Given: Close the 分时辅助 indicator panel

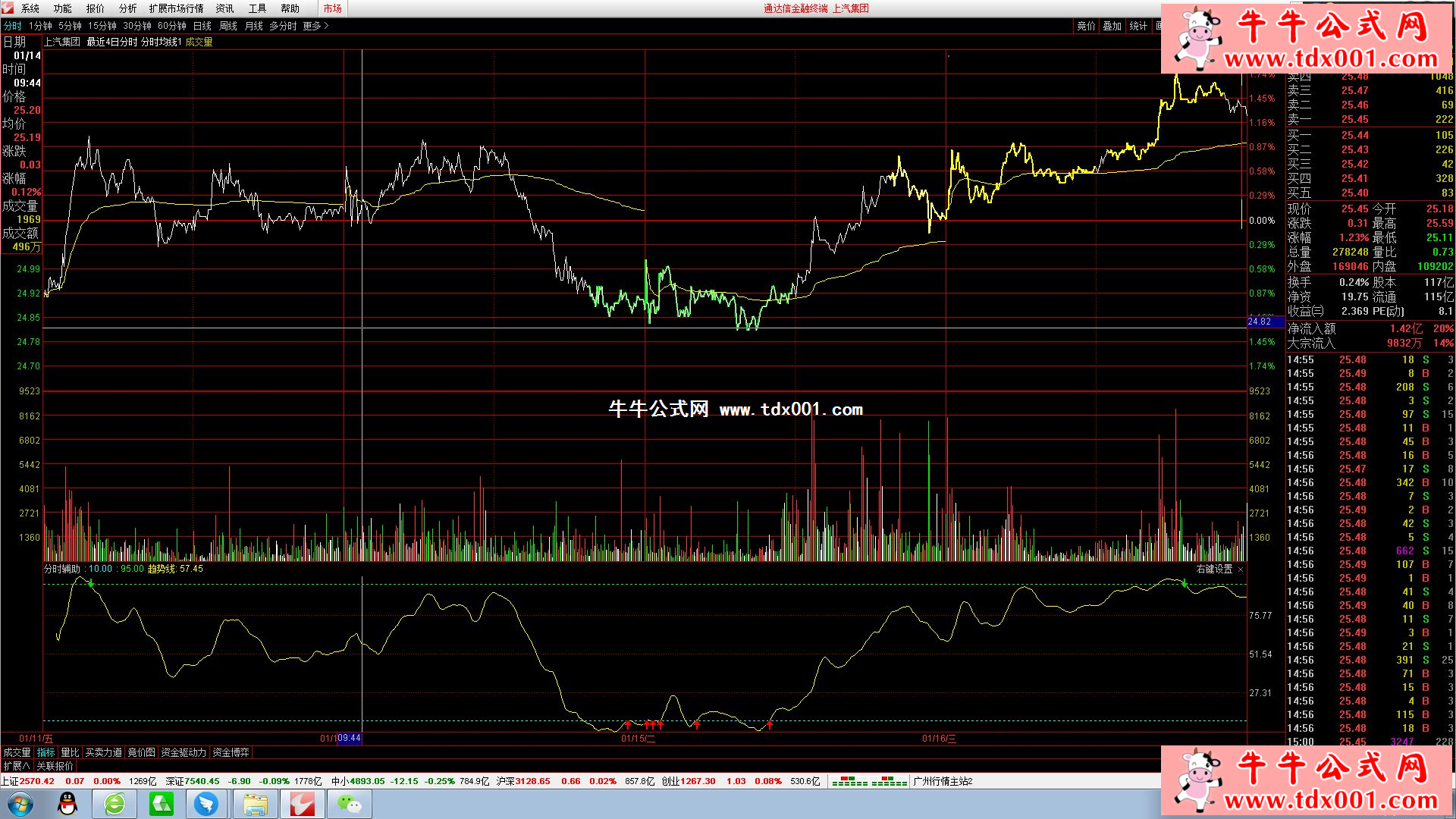Looking at the screenshot, I should tap(1241, 570).
